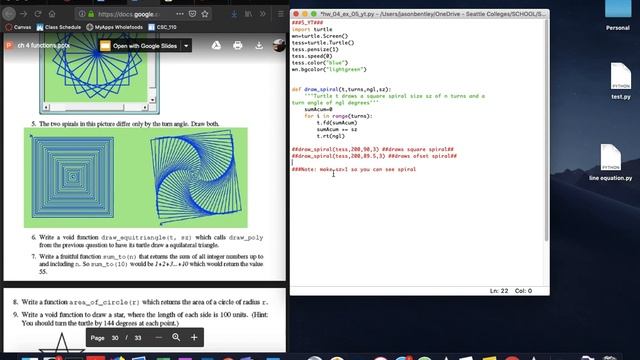
Task: Click the ###Note comment line
Action: [x=354, y=169]
